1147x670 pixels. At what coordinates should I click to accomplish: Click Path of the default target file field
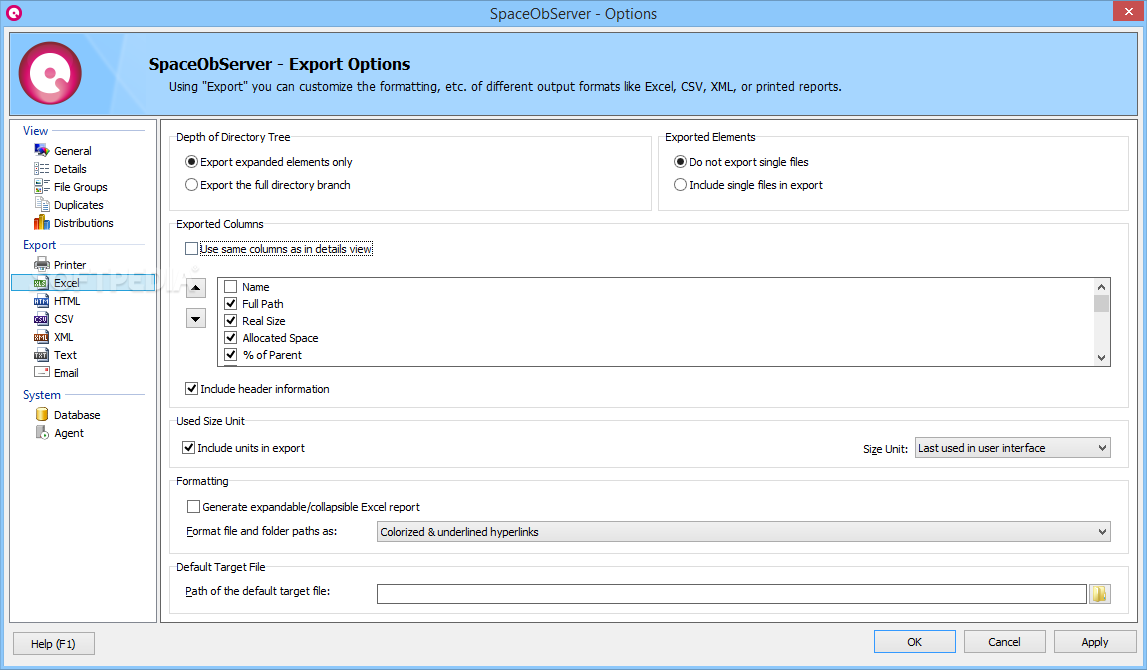click(x=732, y=594)
